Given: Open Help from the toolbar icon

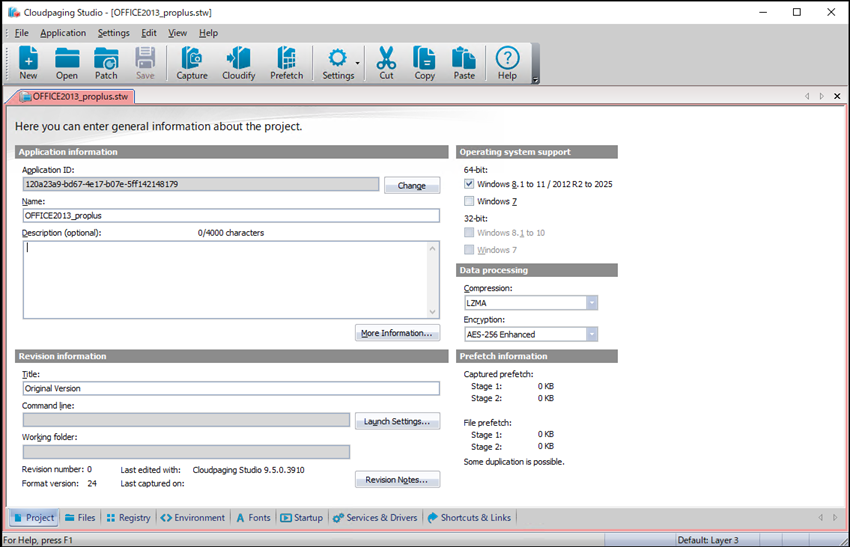Looking at the screenshot, I should click(508, 62).
